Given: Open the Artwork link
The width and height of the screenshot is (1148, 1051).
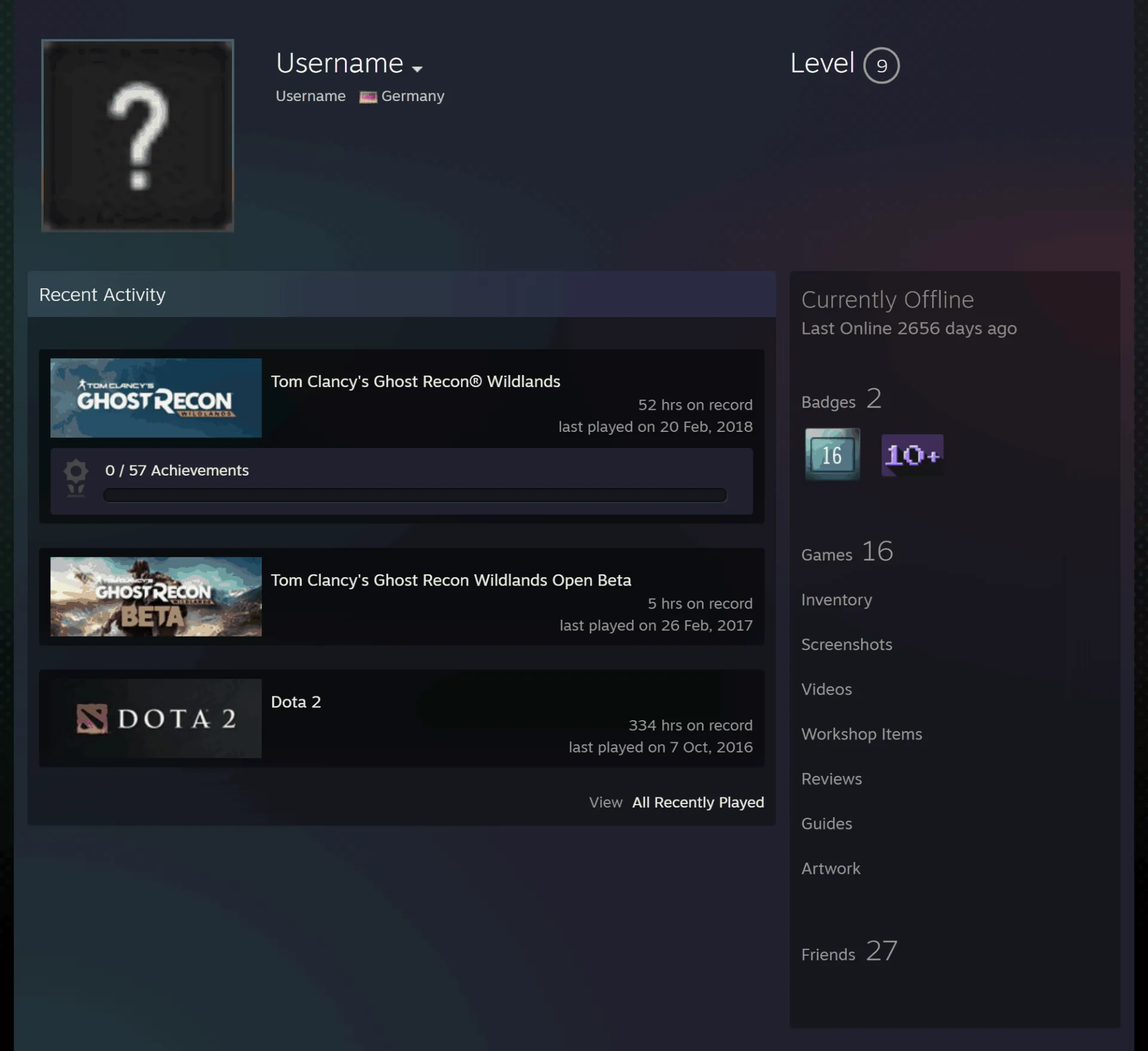Looking at the screenshot, I should tap(831, 869).
